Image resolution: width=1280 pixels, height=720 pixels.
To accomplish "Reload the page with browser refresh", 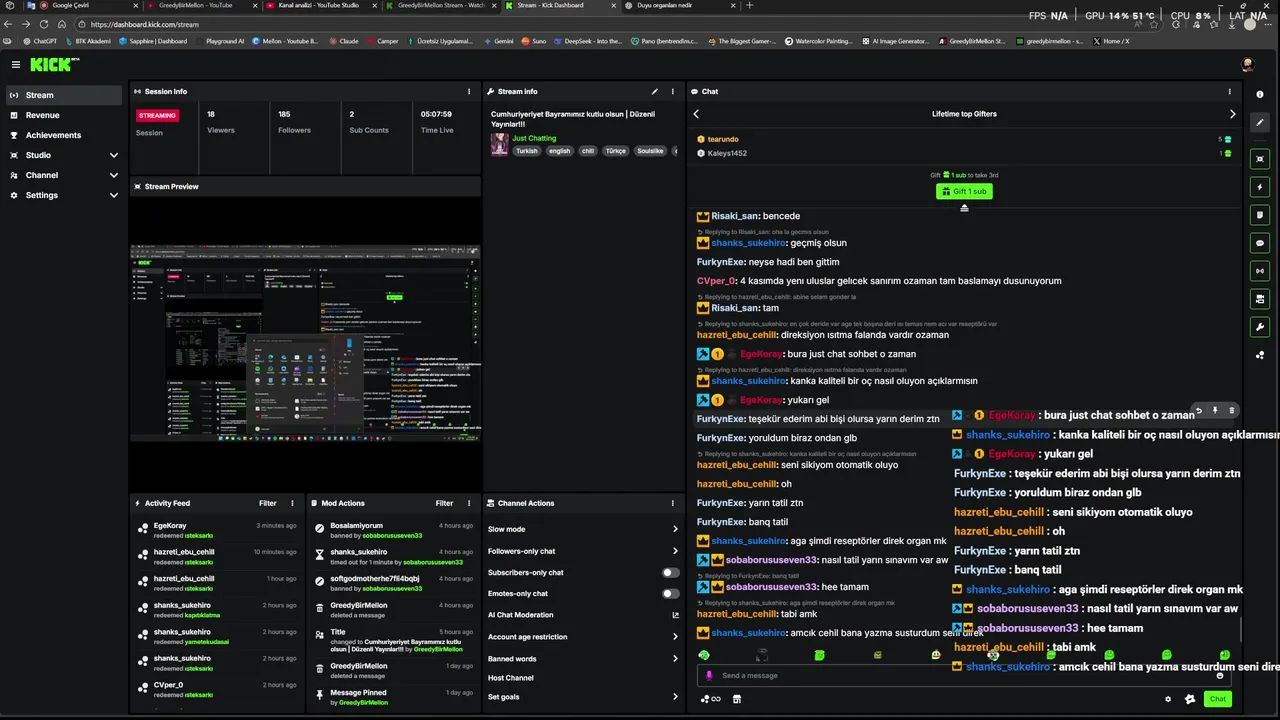I will click(44, 24).
